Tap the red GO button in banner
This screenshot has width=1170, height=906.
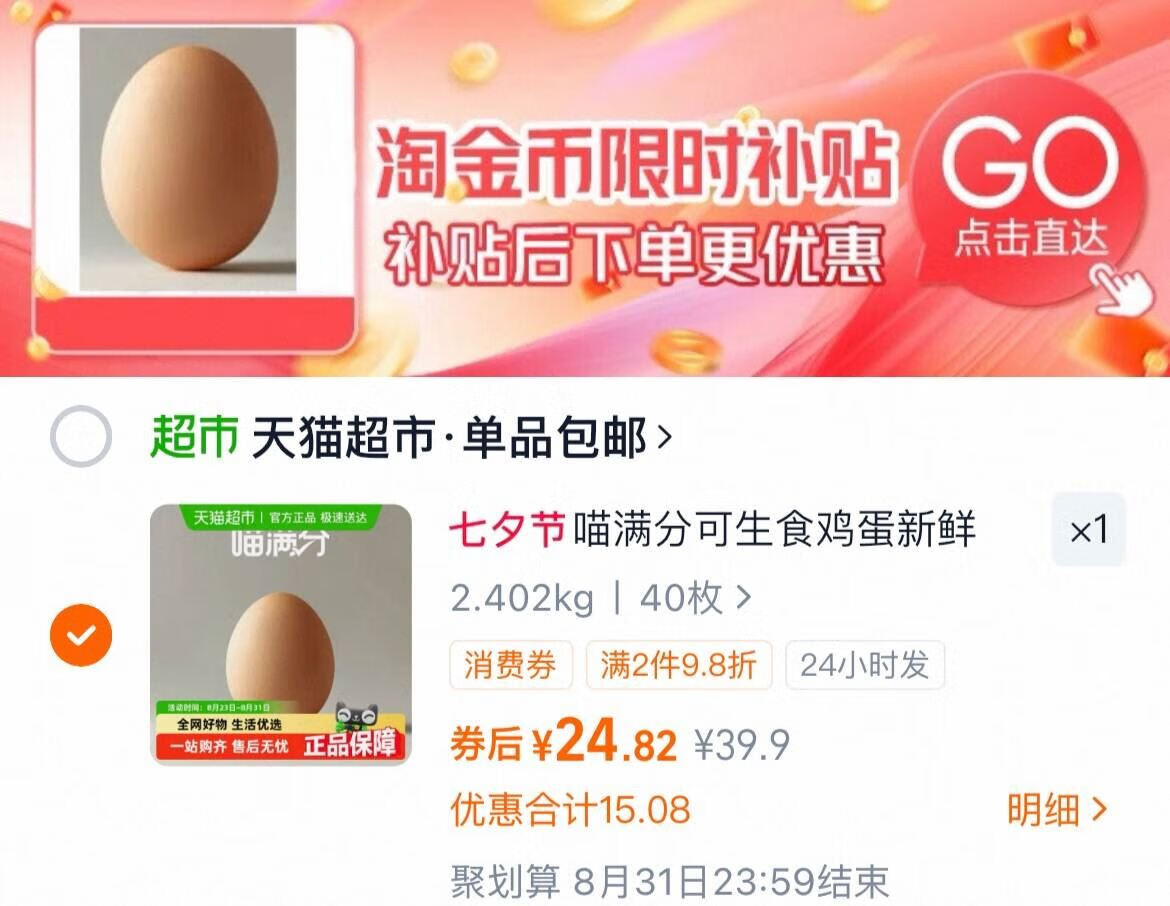pos(1030,187)
